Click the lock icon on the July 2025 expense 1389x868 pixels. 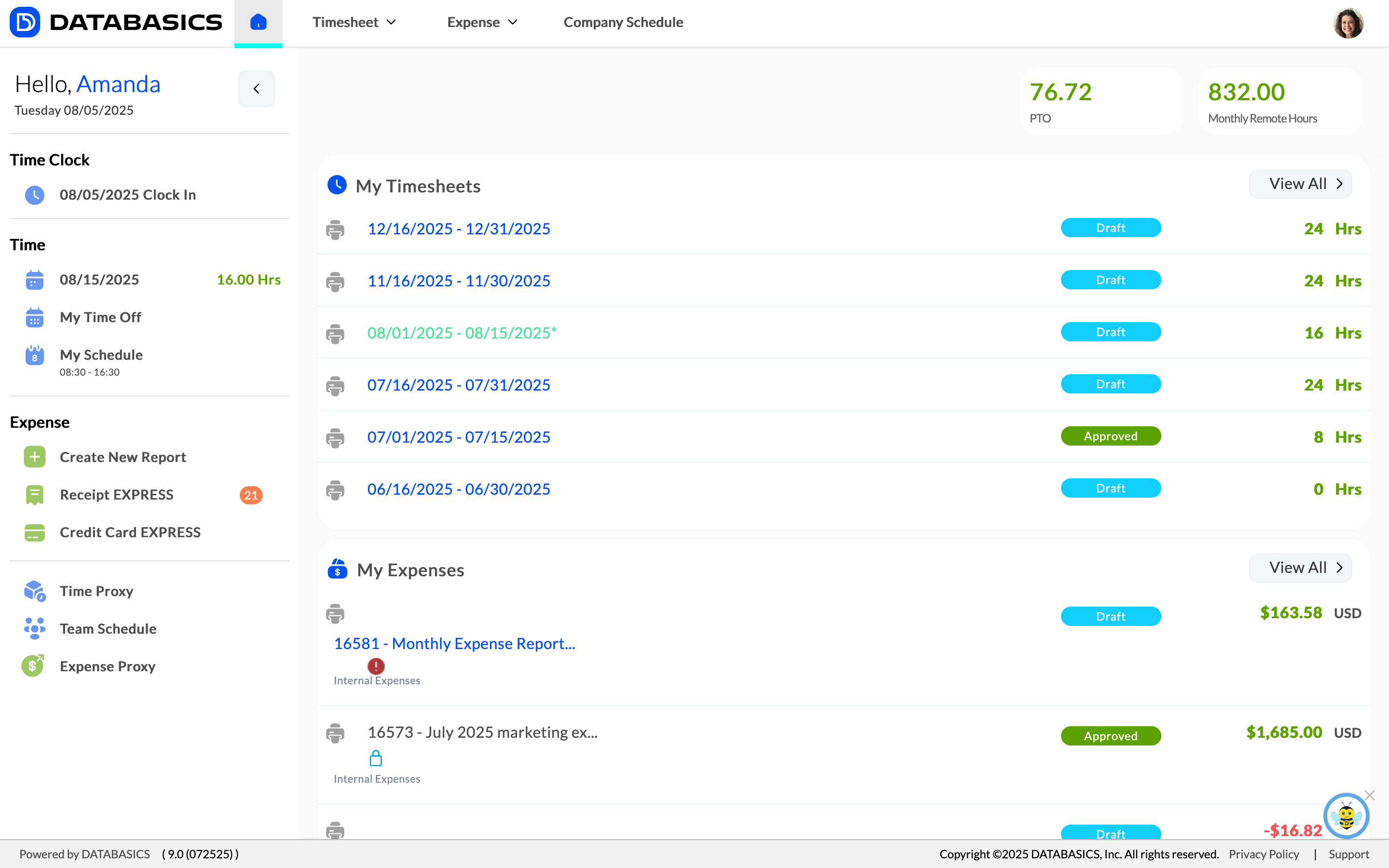click(x=376, y=759)
